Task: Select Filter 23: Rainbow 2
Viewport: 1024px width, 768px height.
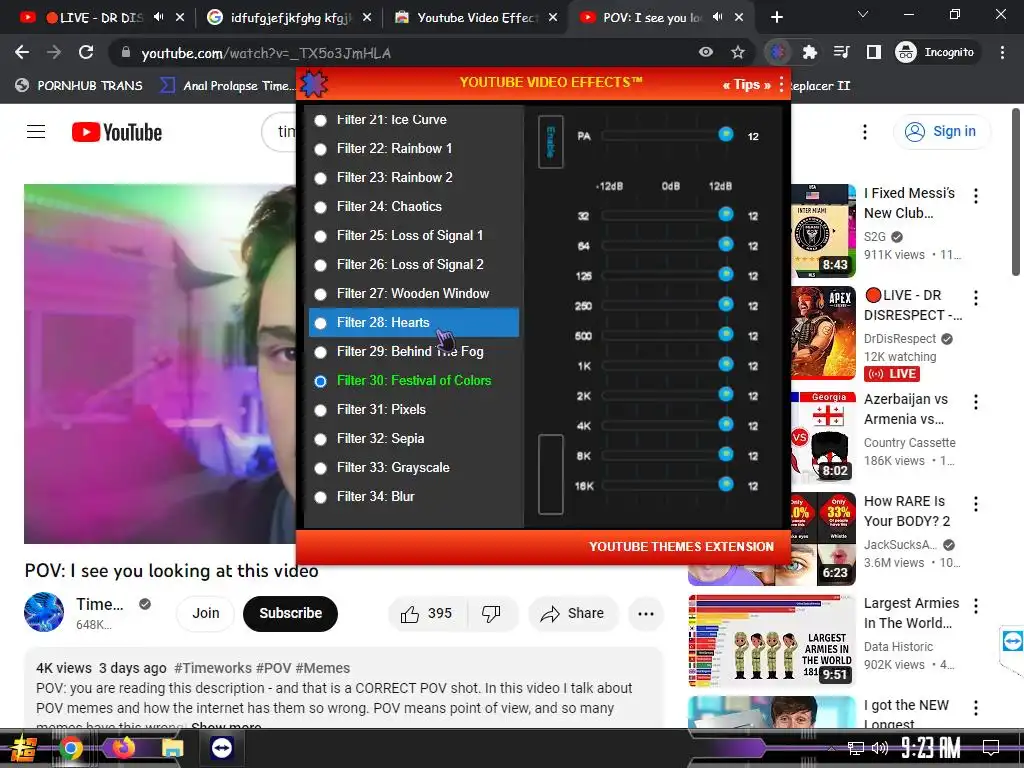Action: click(414, 178)
